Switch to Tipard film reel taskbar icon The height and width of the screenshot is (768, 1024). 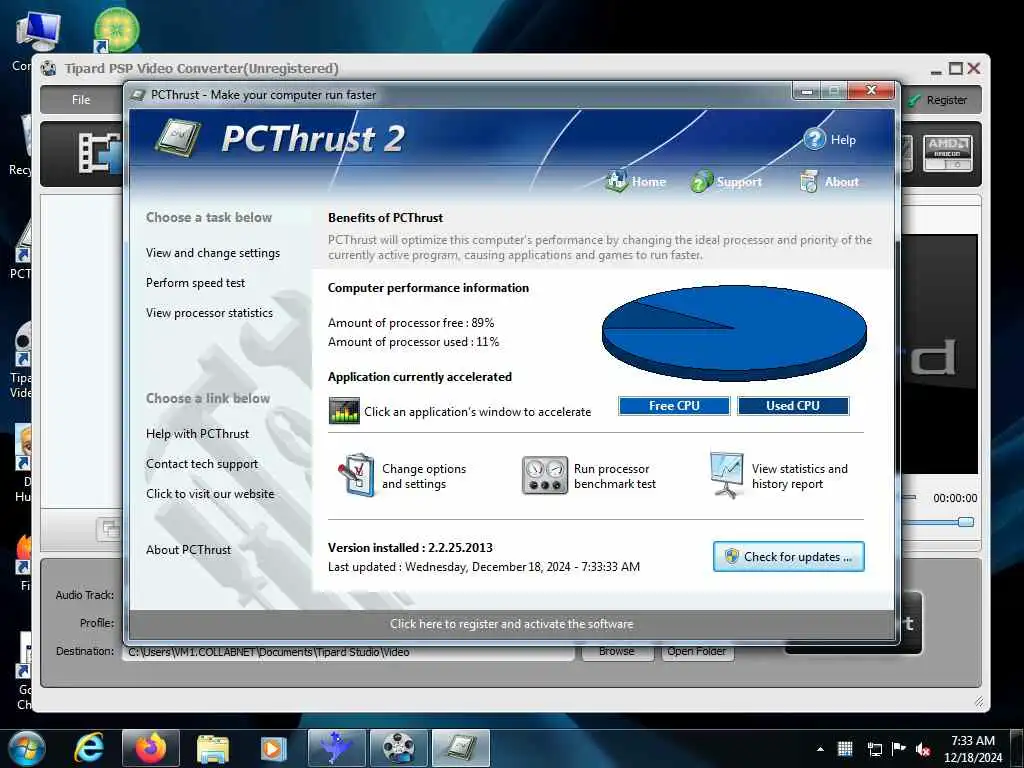pos(398,748)
